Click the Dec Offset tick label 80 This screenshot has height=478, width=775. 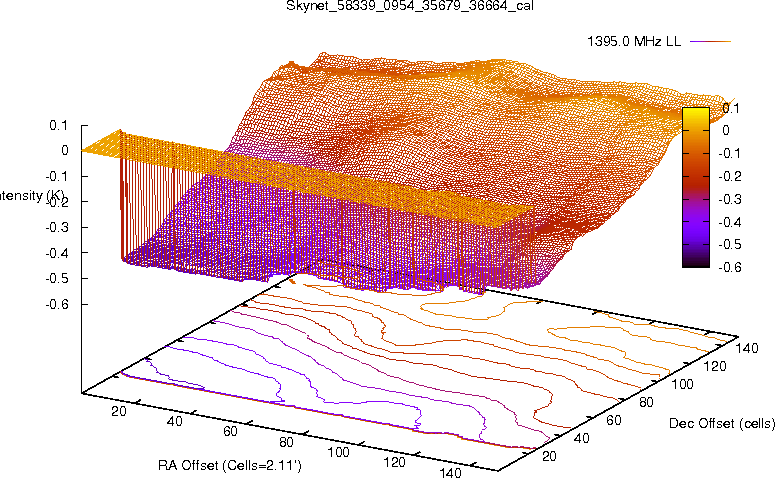coord(646,402)
